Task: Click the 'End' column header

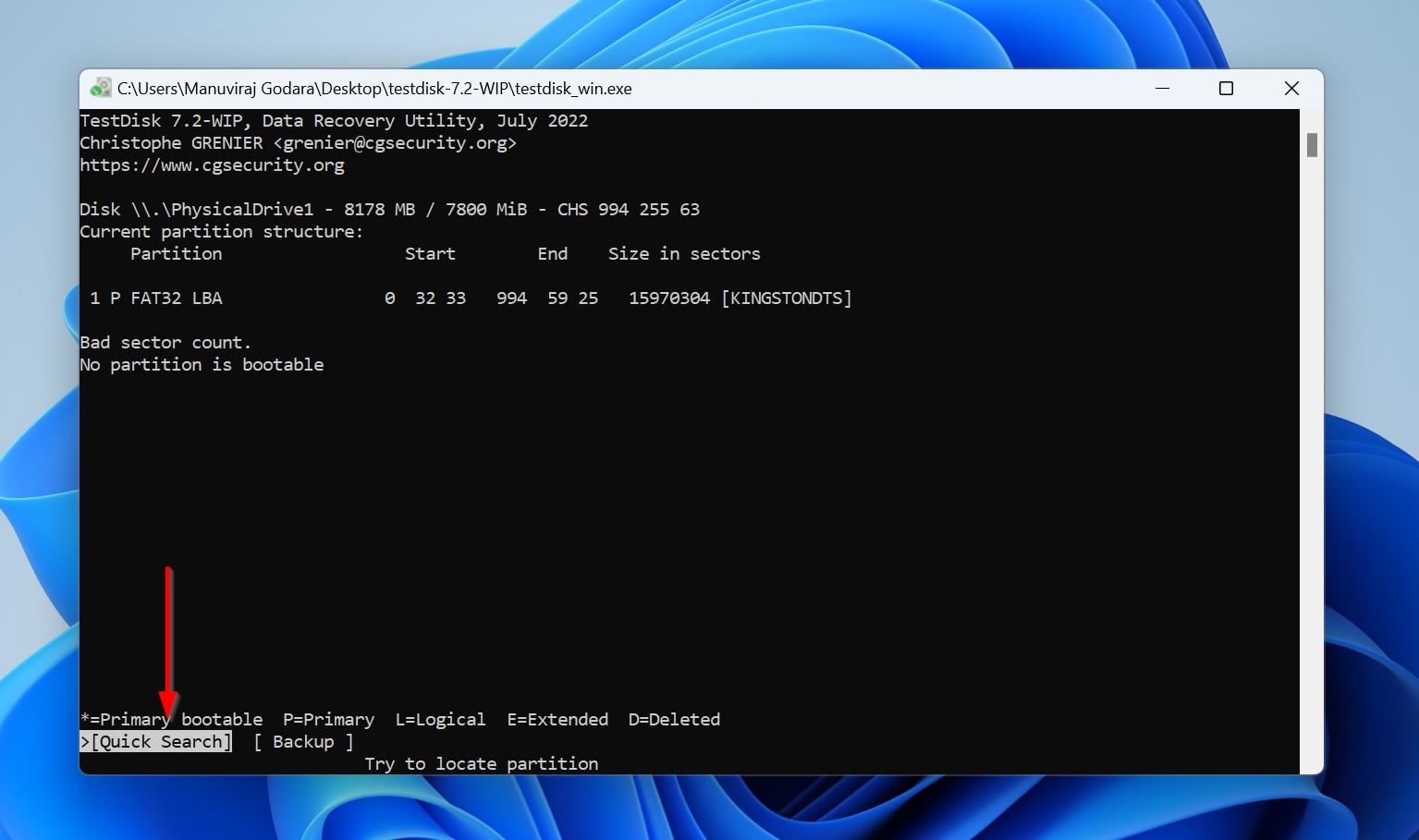Action: click(553, 254)
